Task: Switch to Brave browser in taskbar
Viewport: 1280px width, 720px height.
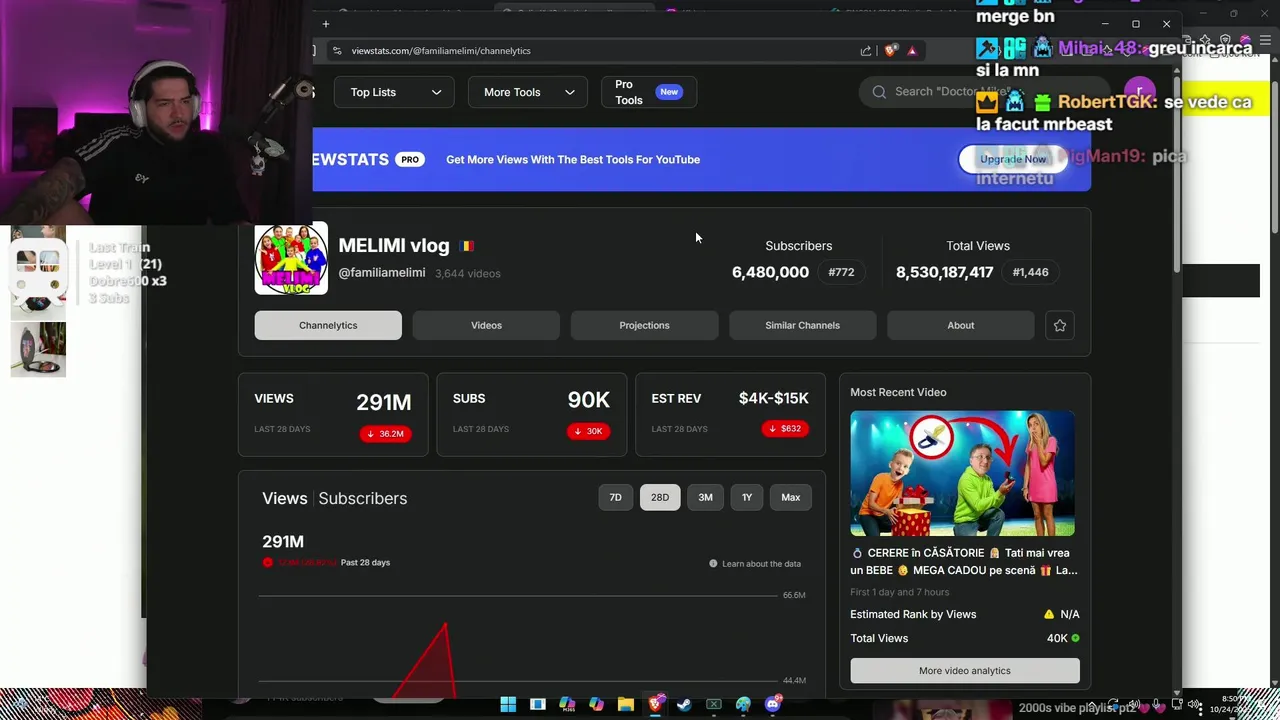Action: (655, 705)
